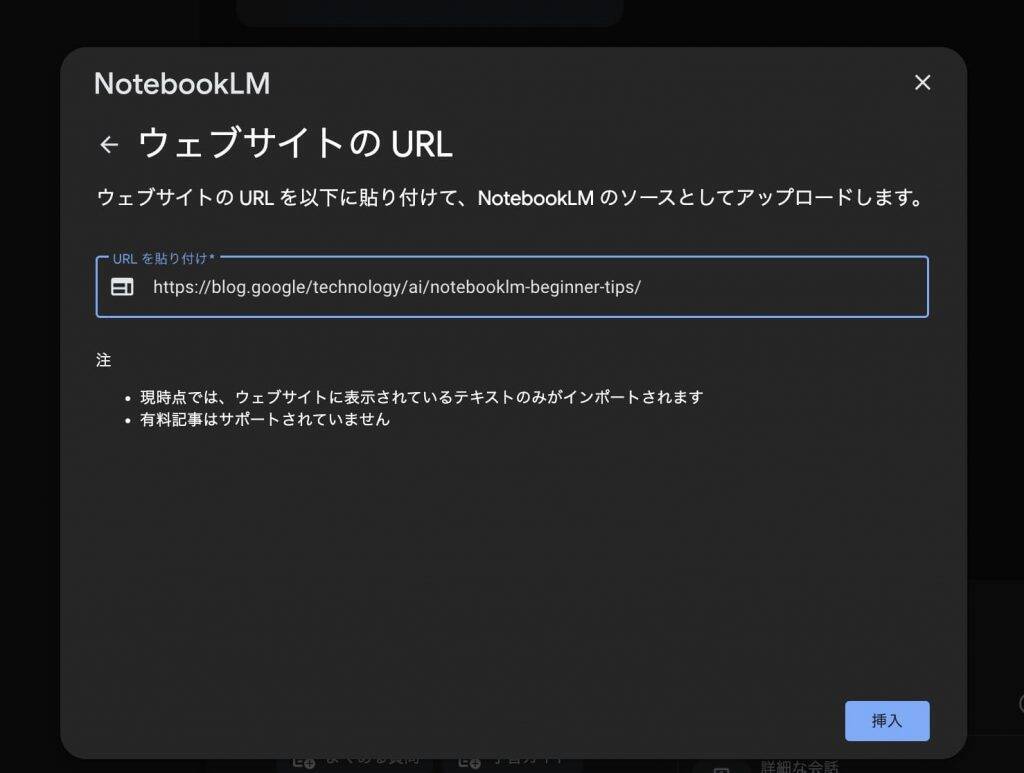
Task: Click the ウェブサイトの URL heading
Action: [295, 145]
